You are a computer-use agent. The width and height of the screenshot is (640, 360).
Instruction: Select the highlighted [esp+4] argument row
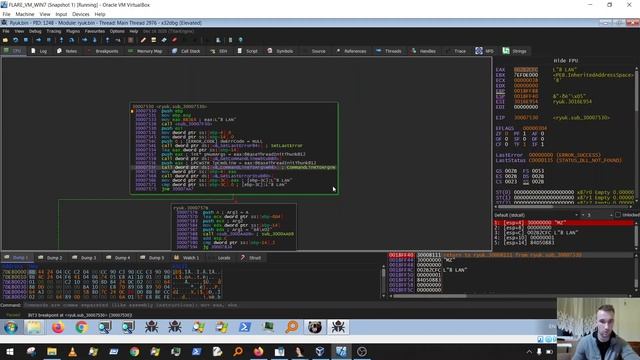pos(564,223)
